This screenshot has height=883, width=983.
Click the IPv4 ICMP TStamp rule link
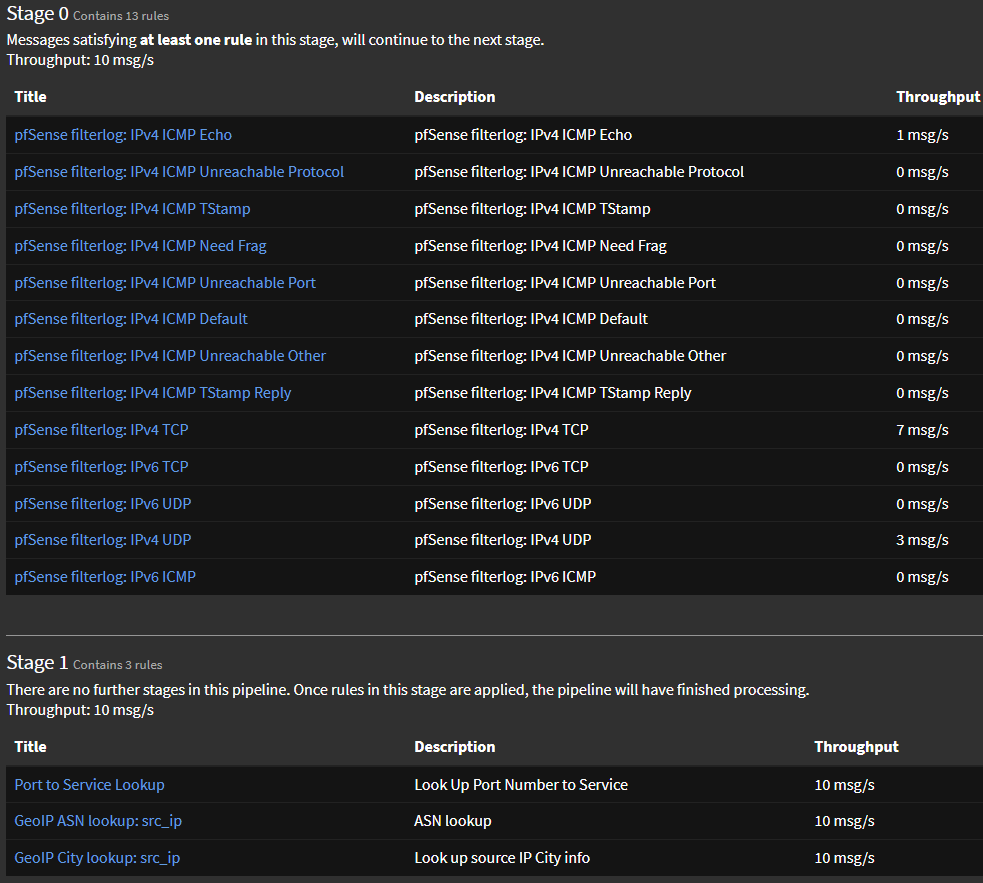(x=132, y=209)
